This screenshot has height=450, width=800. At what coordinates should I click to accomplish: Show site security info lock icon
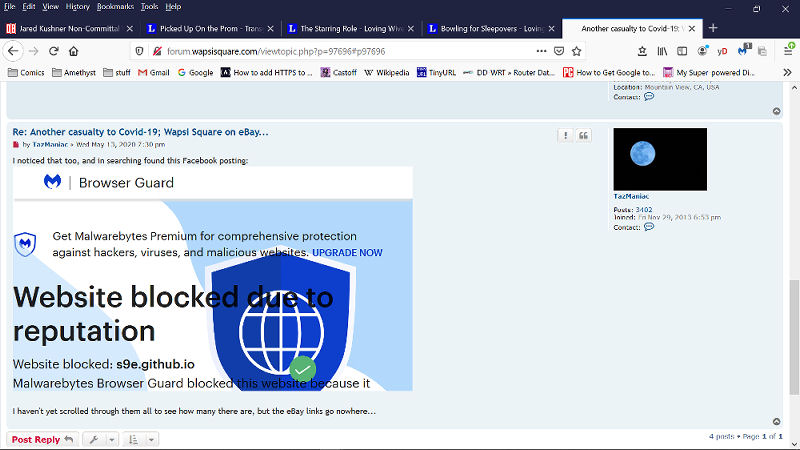[x=157, y=51]
